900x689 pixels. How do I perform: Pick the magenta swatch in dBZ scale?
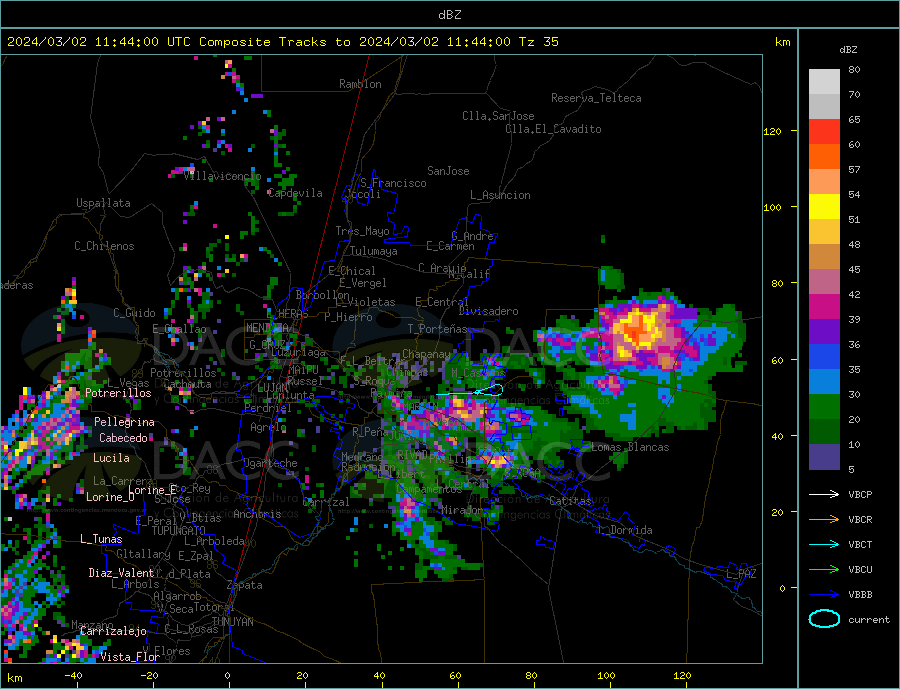824,307
